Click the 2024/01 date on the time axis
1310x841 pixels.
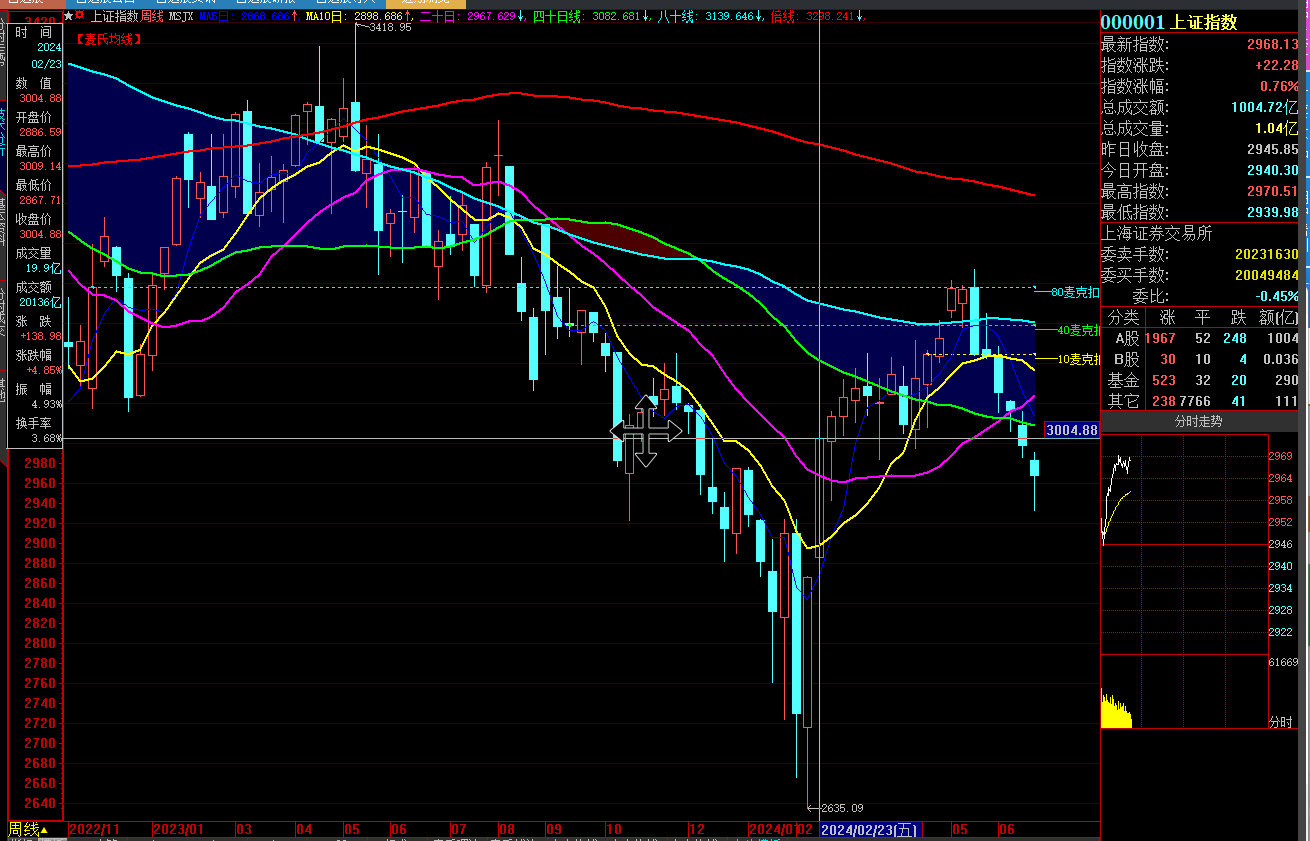tap(773, 830)
